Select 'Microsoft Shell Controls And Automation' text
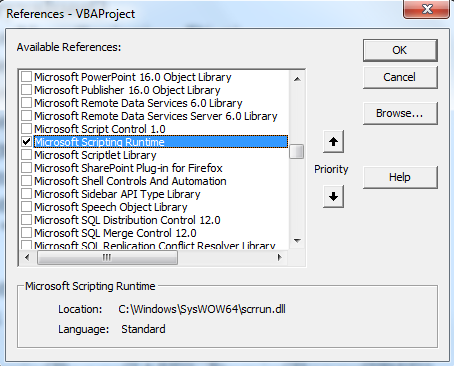The height and width of the screenshot is (366, 454). point(130,181)
